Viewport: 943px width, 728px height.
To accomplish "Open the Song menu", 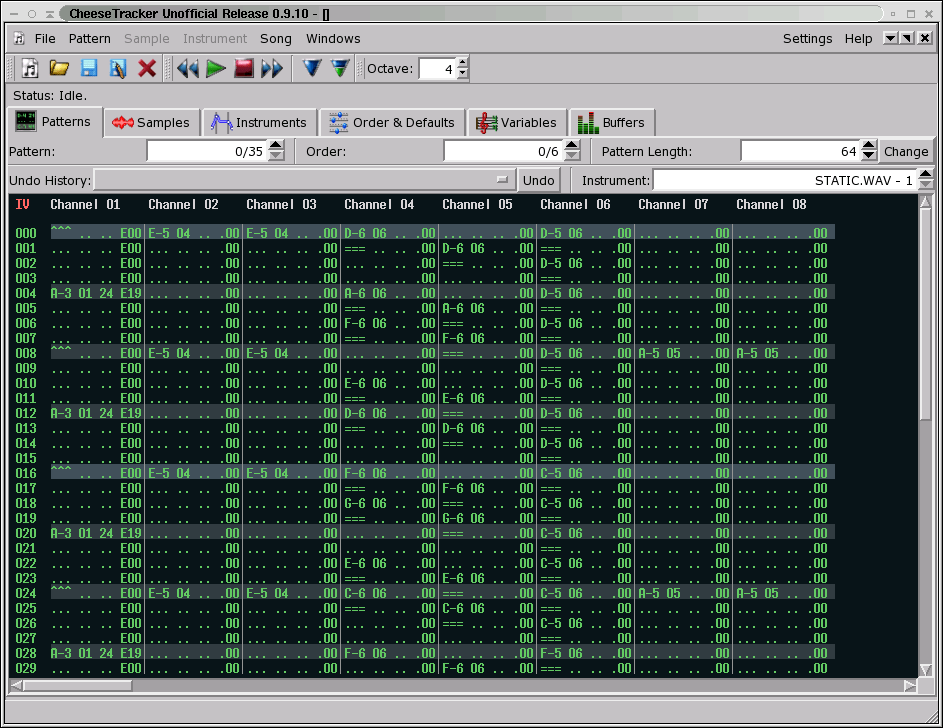I will pos(276,39).
